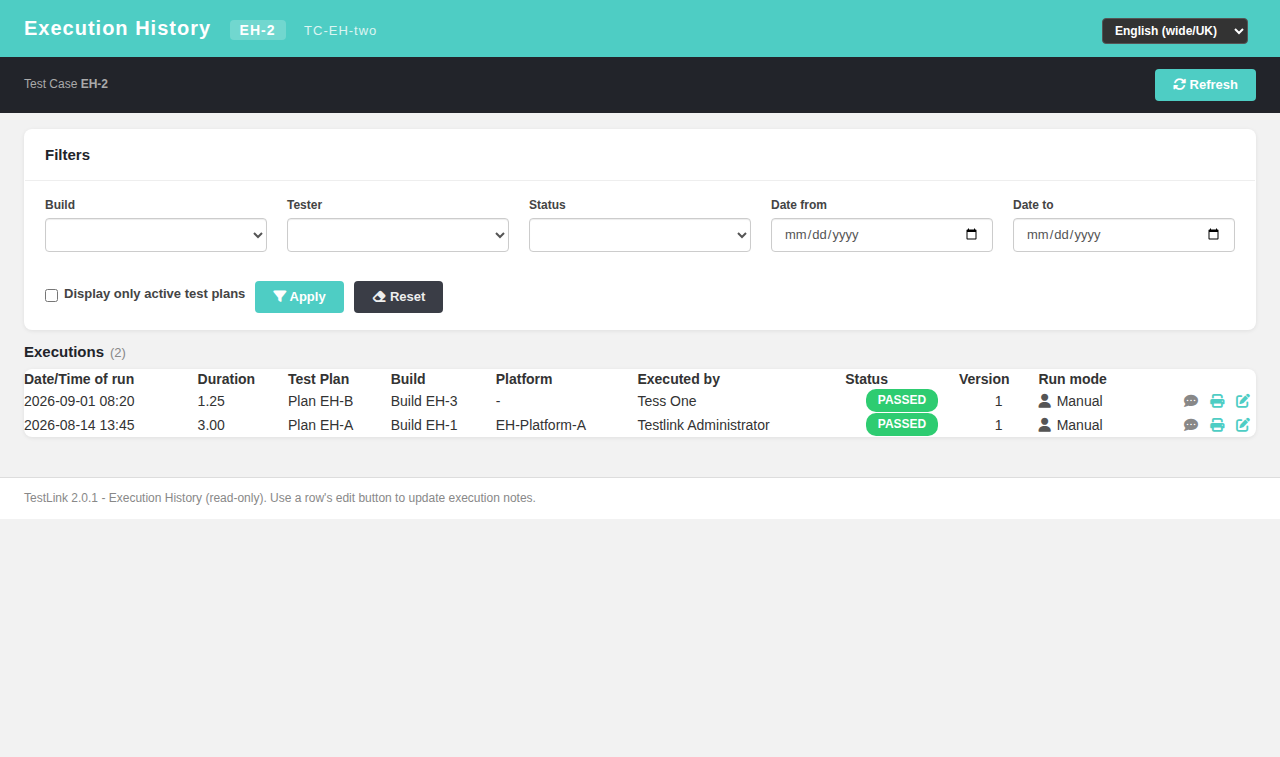Click Testlink Administrator tester name
Viewport: 1280px width, 757px height.
click(704, 425)
